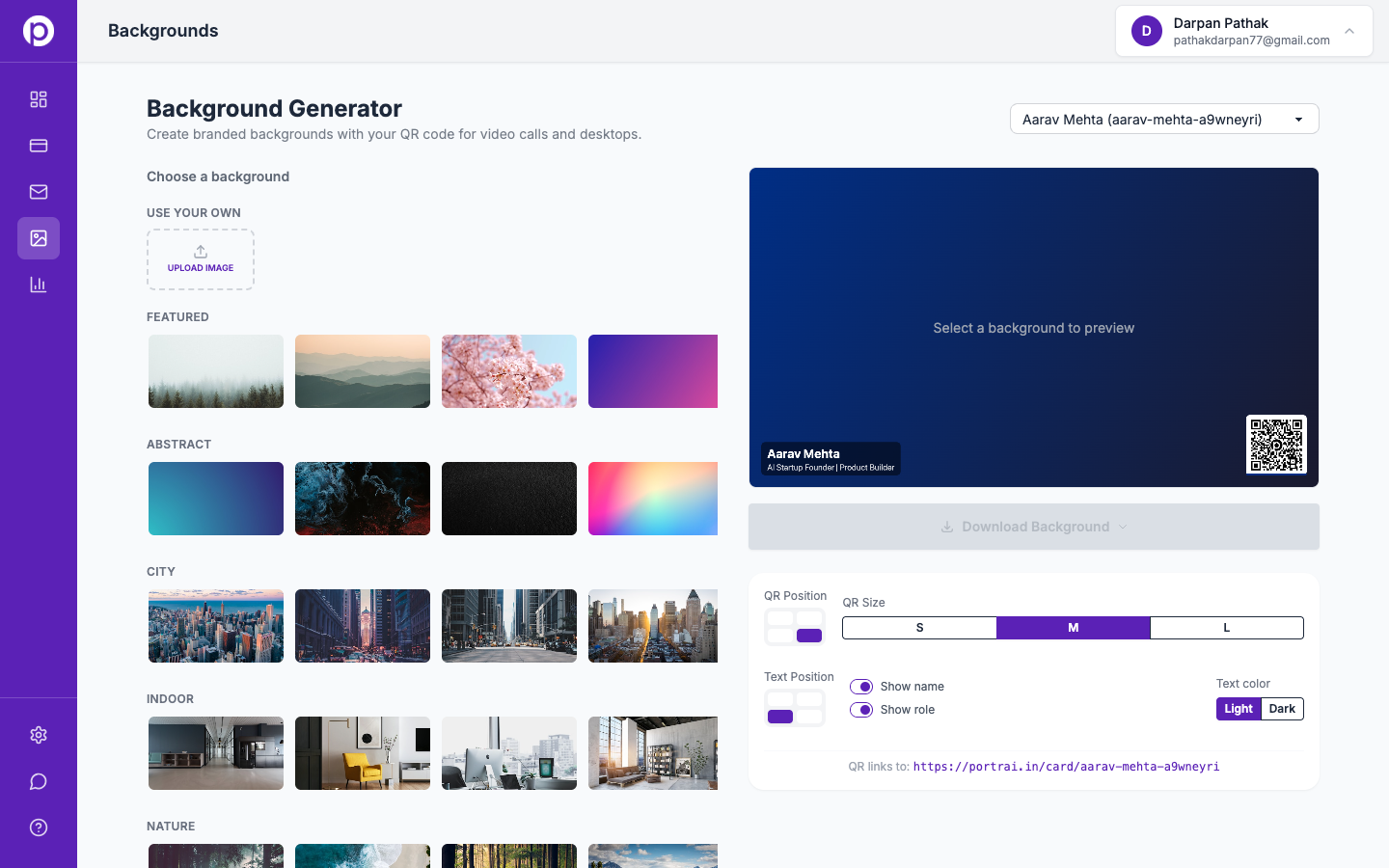Select the dusk street with red lights City background
The height and width of the screenshot is (868, 1389).
point(363,626)
